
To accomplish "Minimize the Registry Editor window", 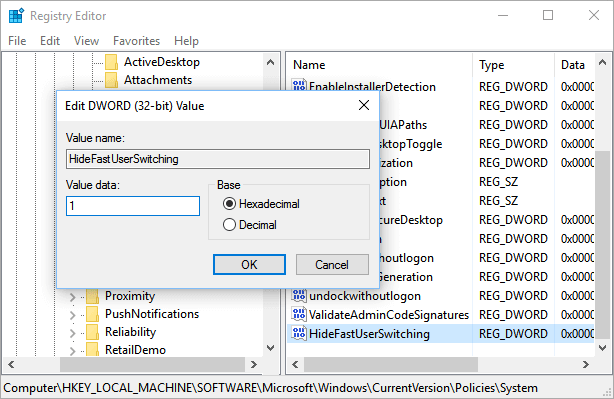I will (503, 16).
